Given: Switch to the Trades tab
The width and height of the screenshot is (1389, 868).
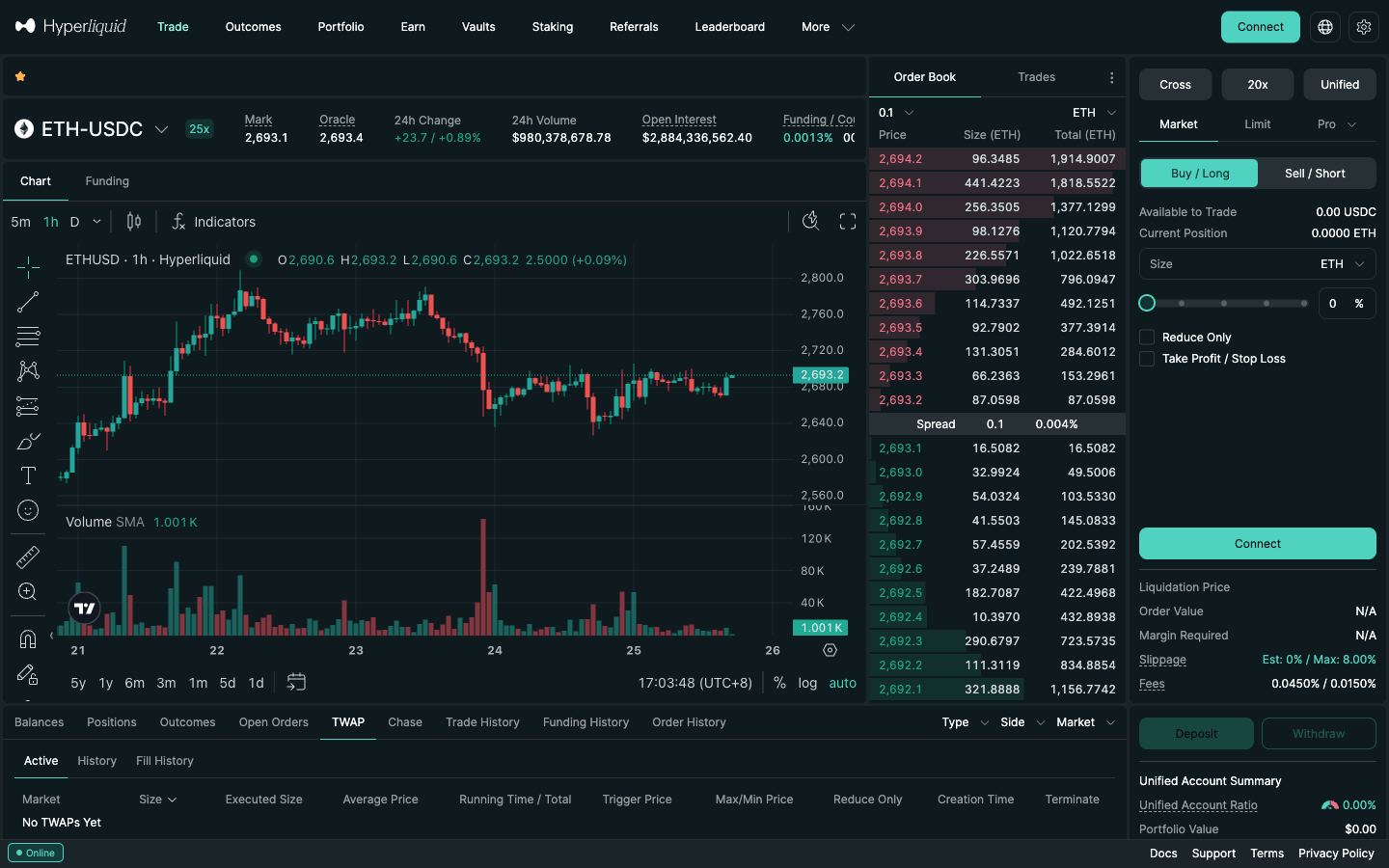Looking at the screenshot, I should [x=1036, y=77].
